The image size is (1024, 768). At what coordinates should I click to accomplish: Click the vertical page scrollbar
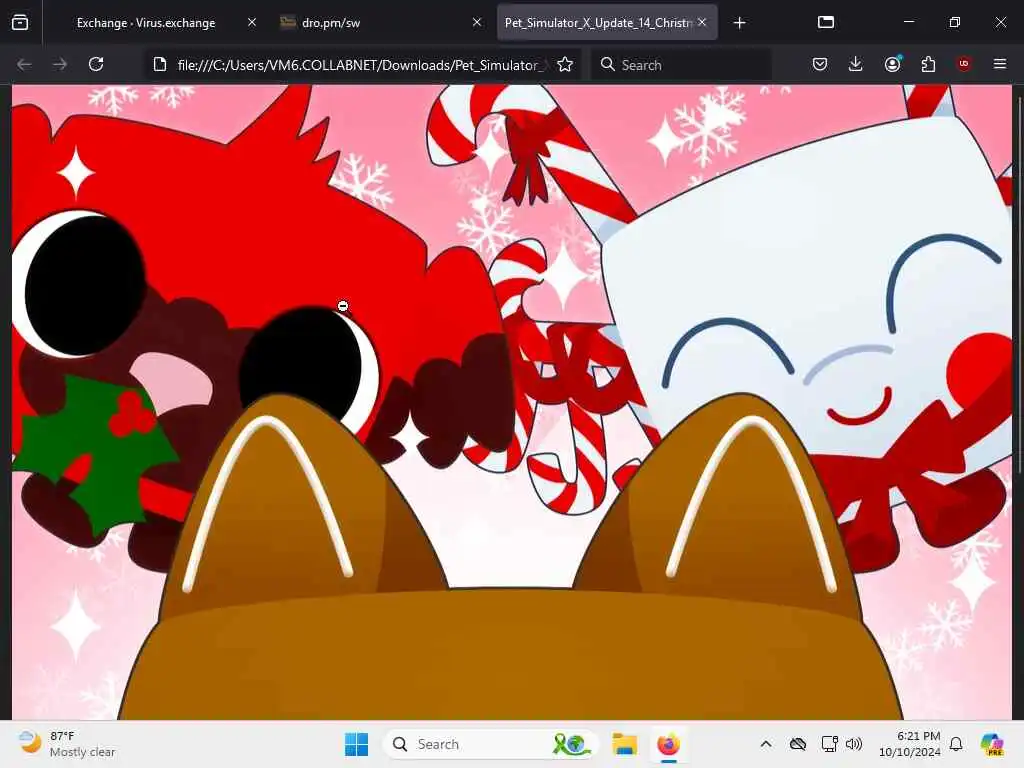coord(1019,285)
